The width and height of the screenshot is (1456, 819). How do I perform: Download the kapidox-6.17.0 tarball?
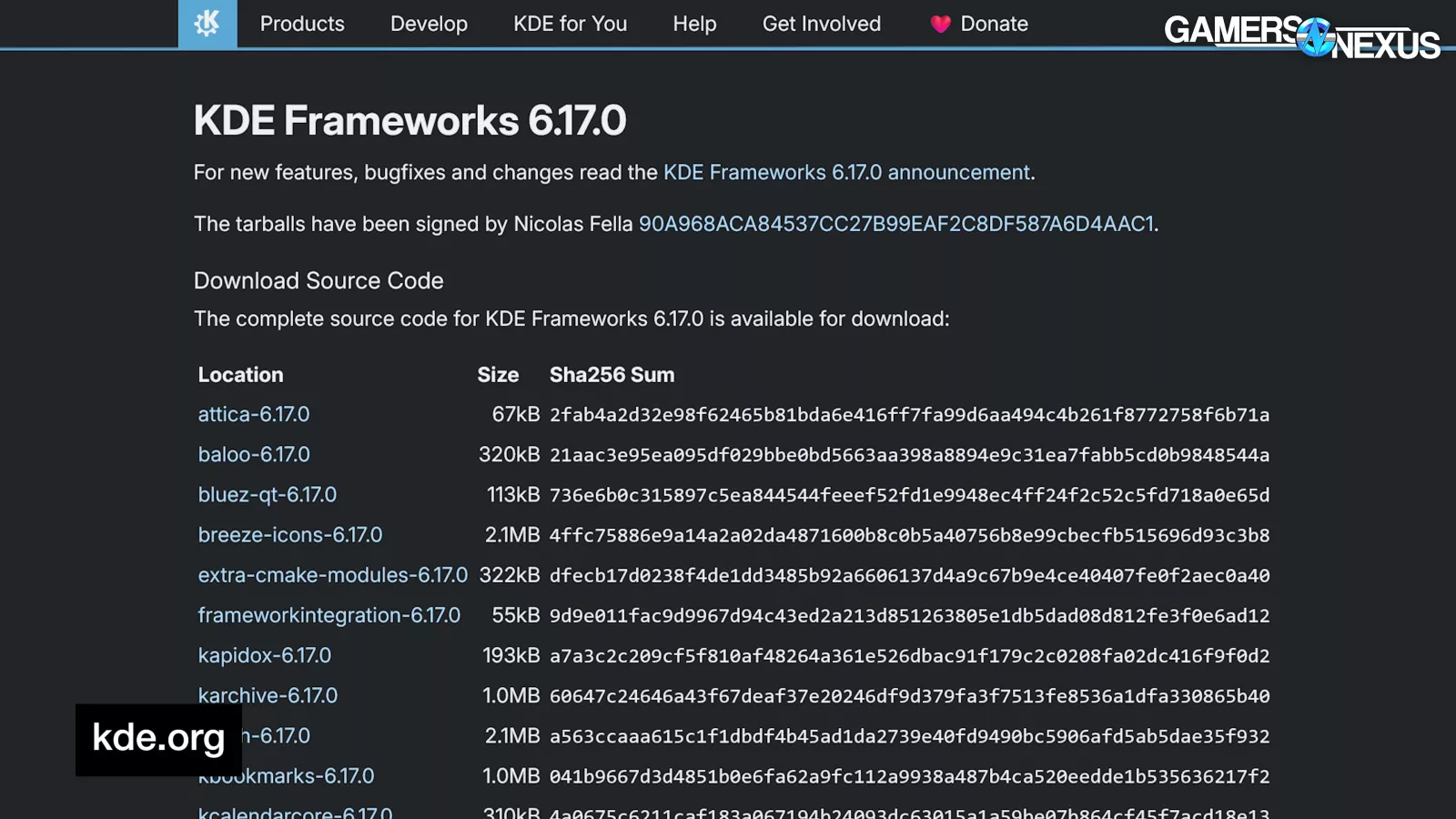265,656
